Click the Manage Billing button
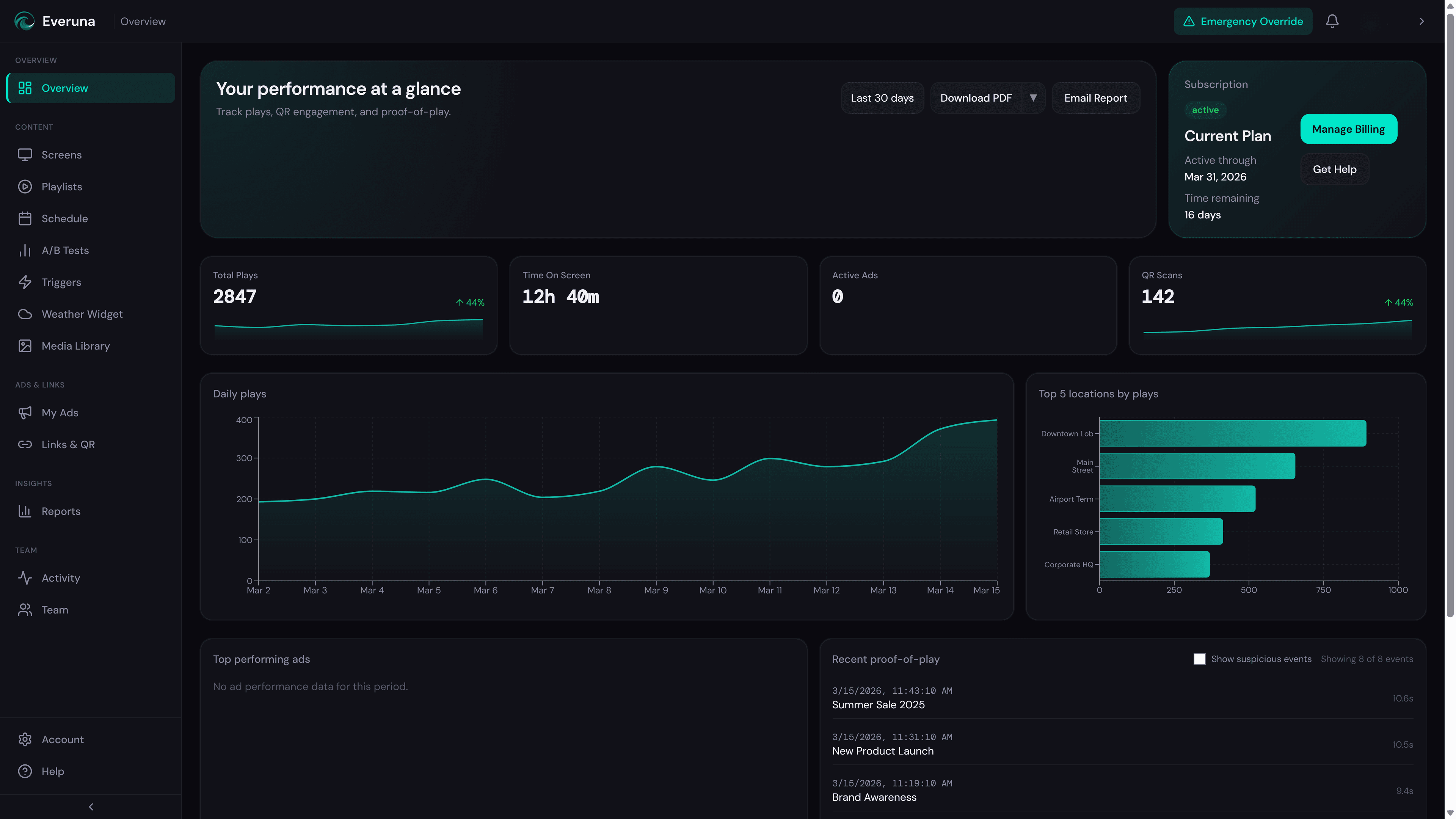The height and width of the screenshot is (819, 1456). [x=1349, y=129]
